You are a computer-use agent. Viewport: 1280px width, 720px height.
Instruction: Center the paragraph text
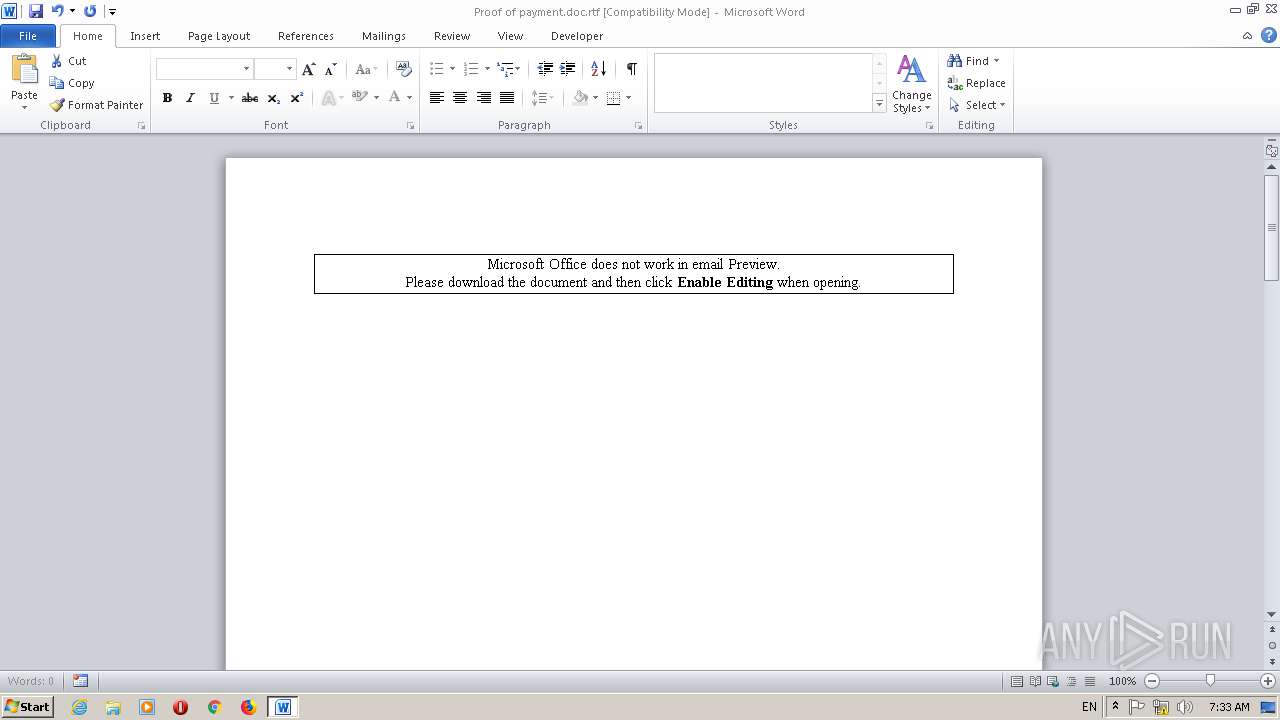pos(460,98)
